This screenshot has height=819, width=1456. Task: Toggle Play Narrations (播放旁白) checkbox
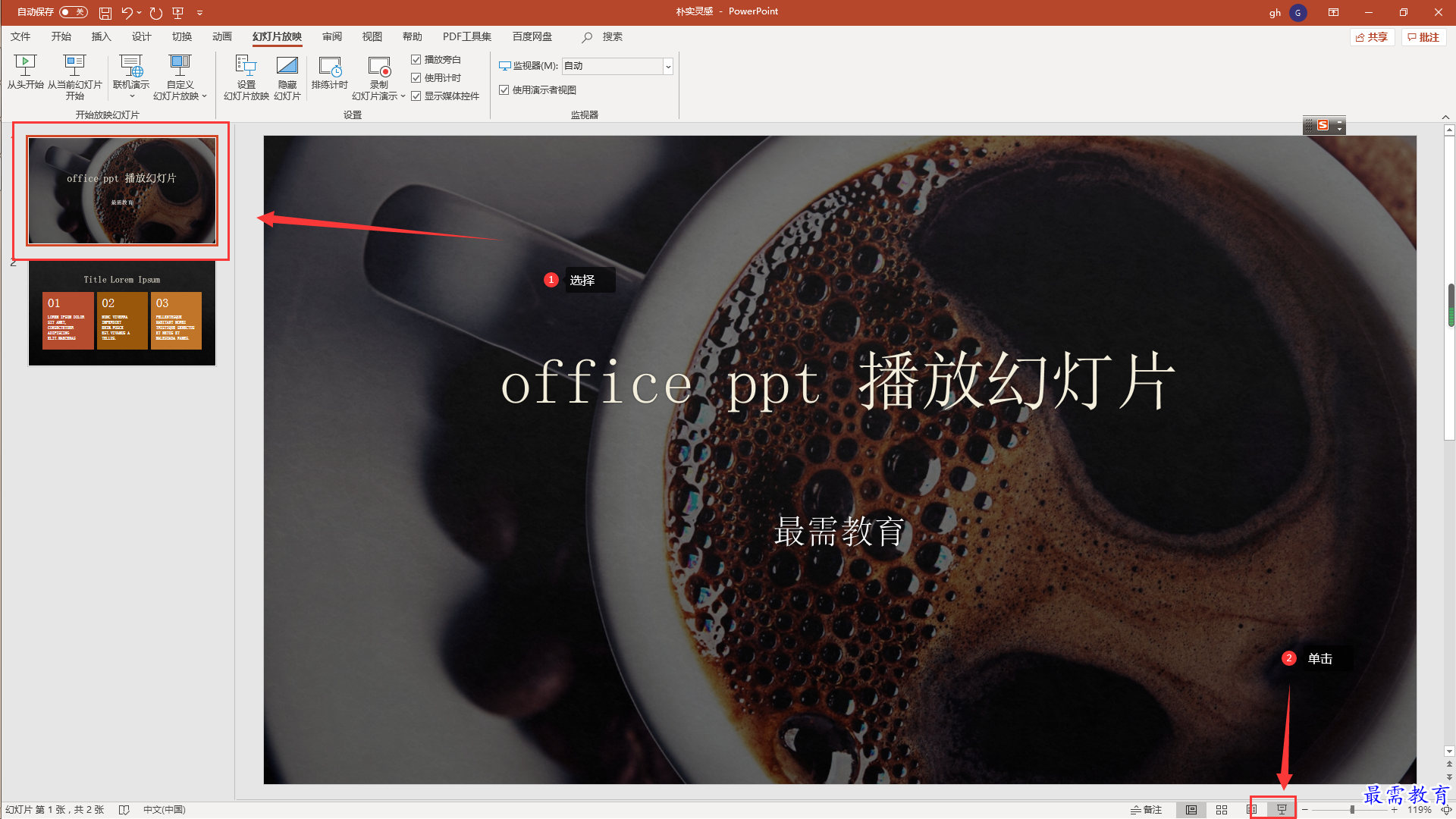(416, 59)
